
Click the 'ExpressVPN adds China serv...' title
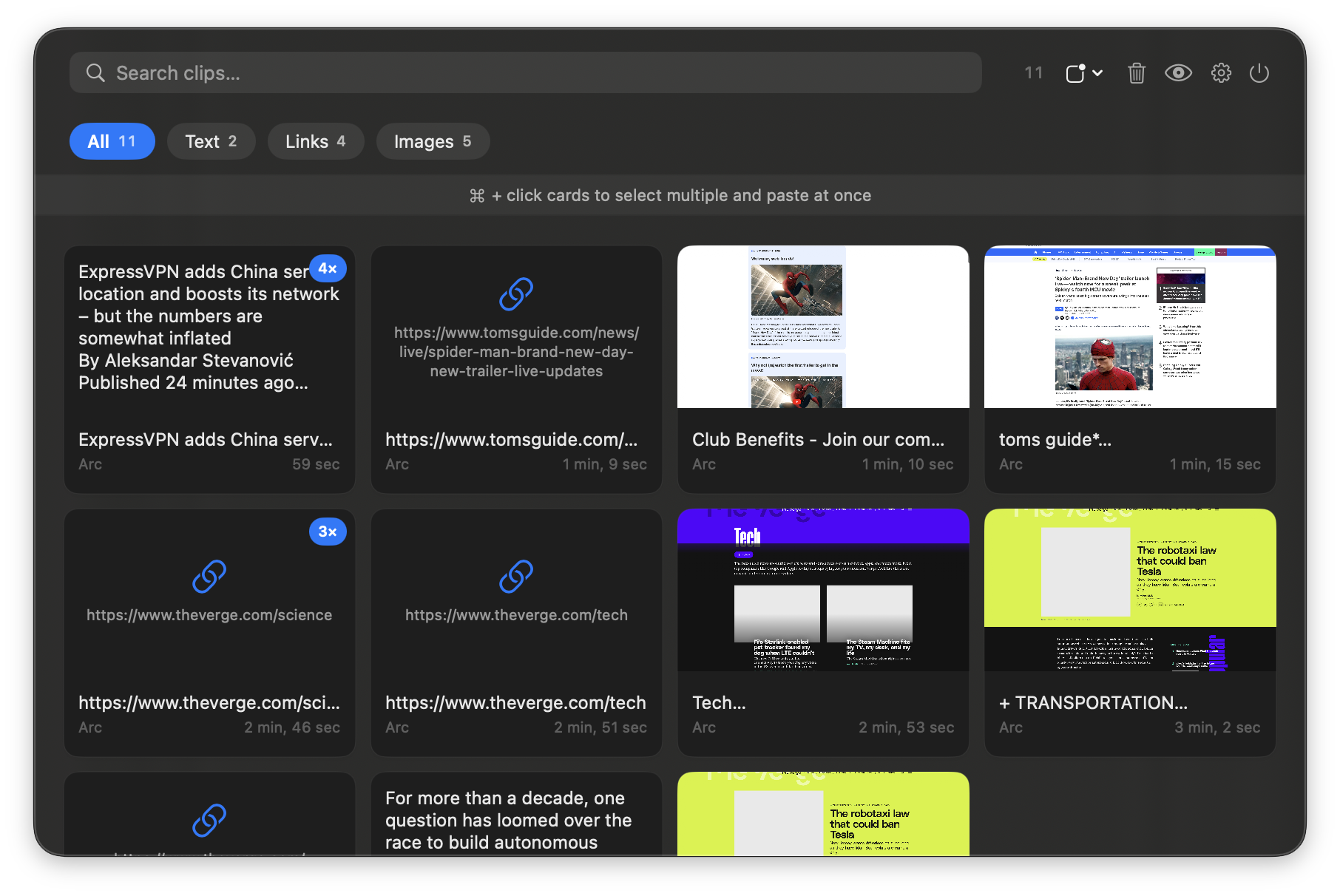pos(206,439)
